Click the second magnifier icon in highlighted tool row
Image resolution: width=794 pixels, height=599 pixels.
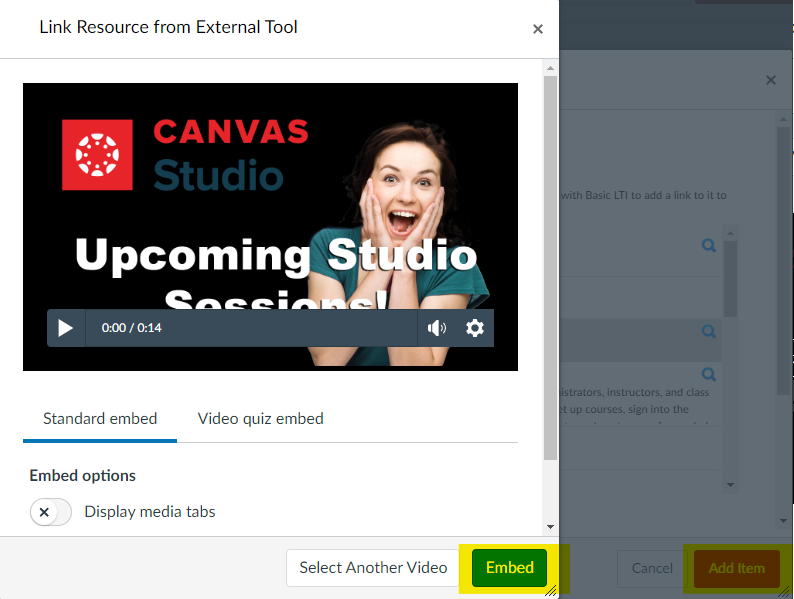tap(709, 332)
